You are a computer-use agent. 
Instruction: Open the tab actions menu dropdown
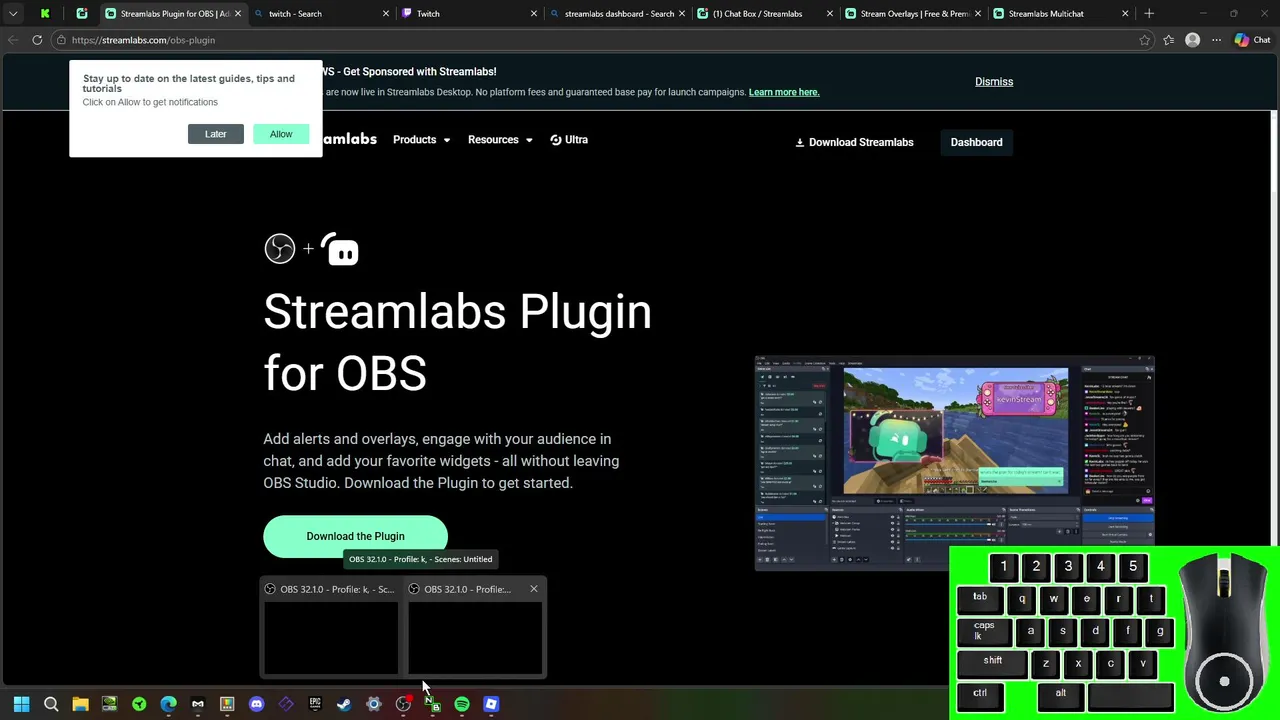[x=13, y=14]
